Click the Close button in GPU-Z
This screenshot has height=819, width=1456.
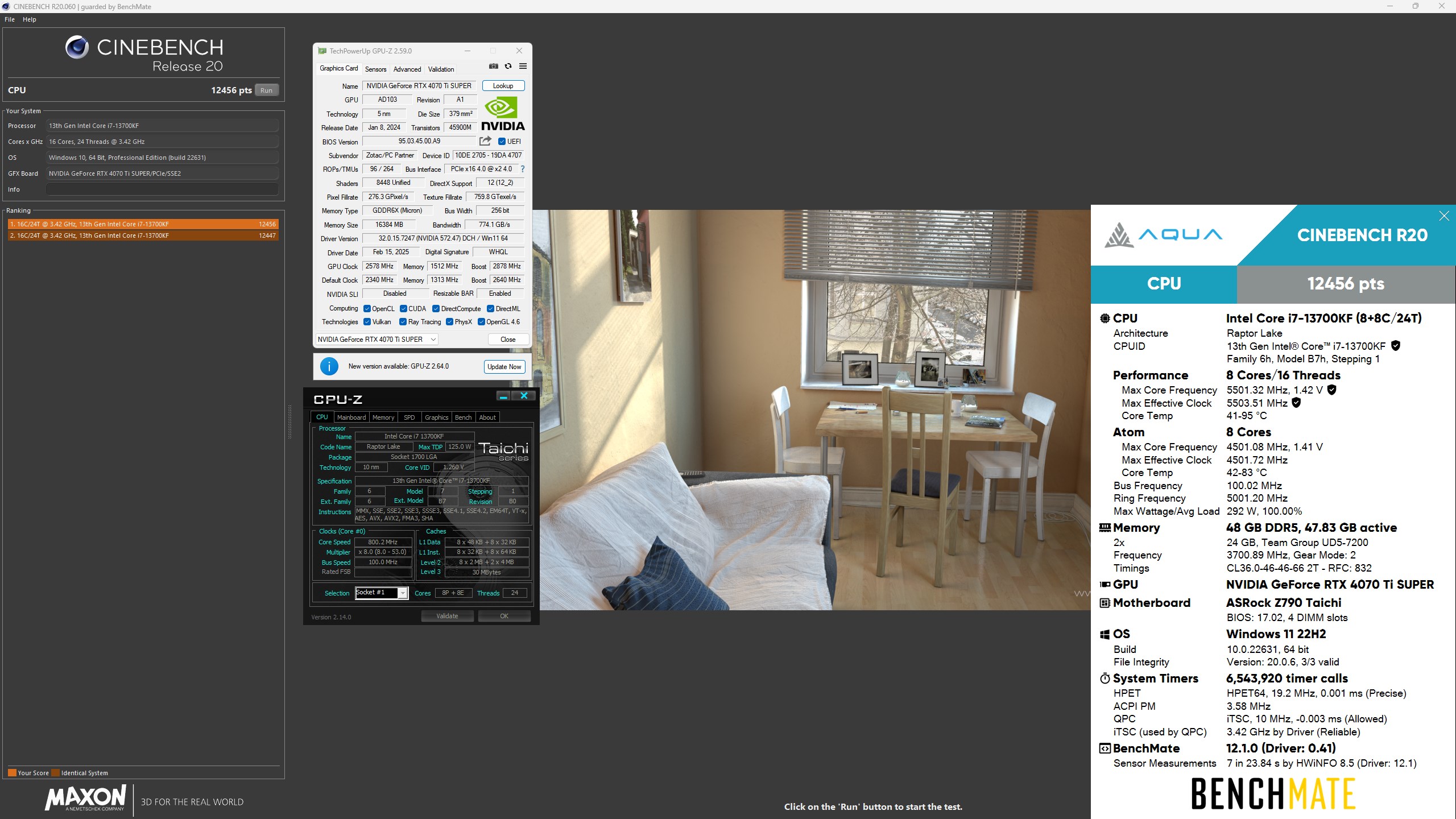point(508,340)
